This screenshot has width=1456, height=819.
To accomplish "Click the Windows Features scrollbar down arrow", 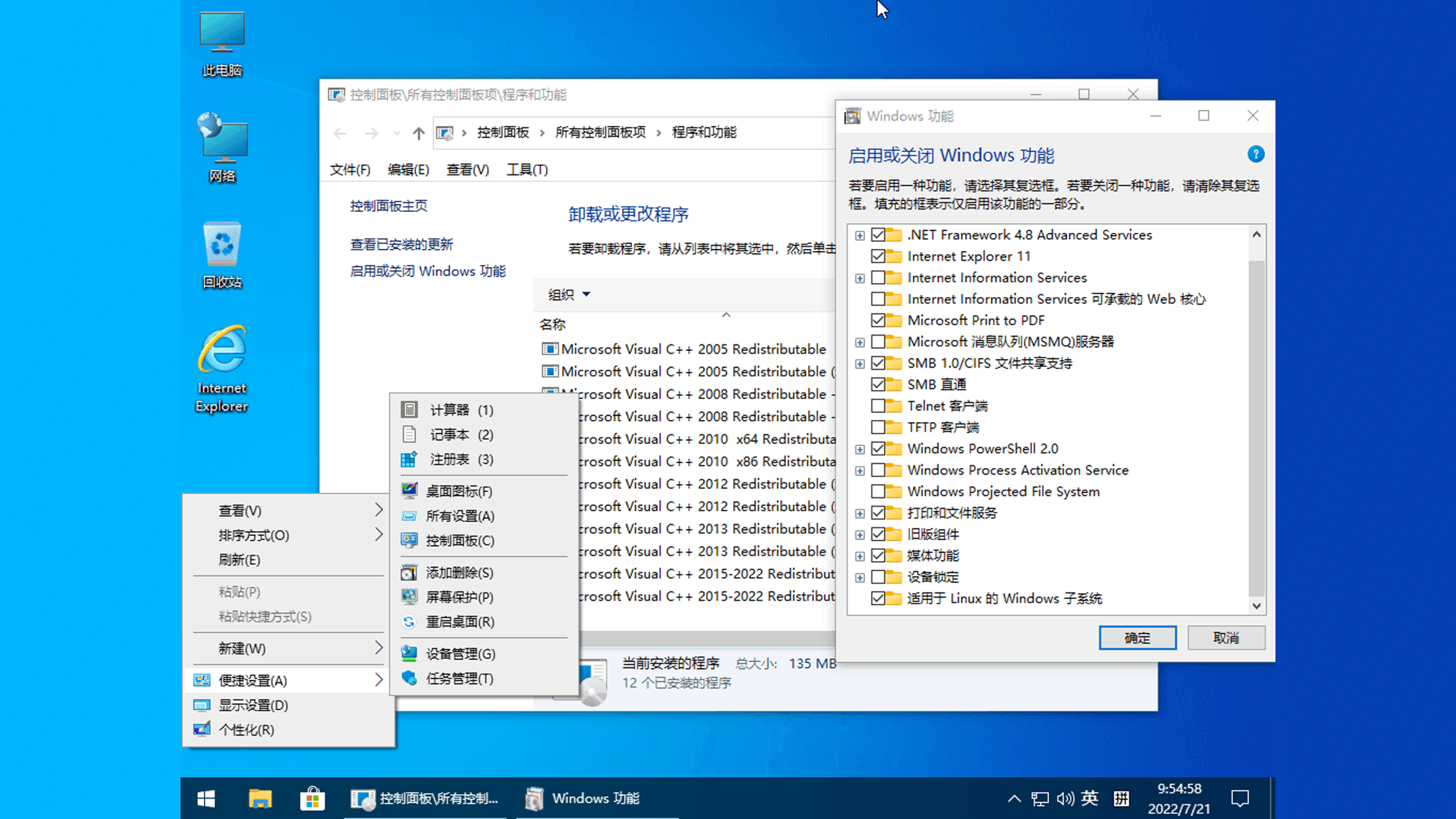I will point(1256,606).
